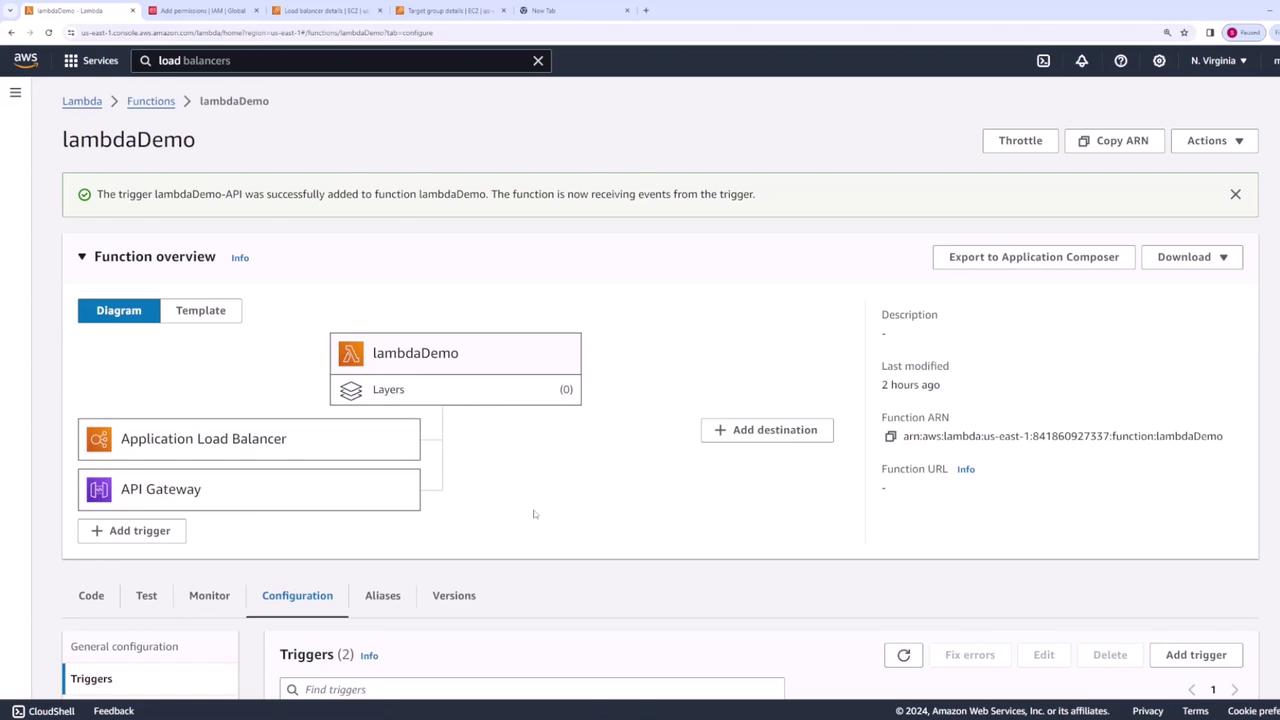The width and height of the screenshot is (1280, 720).
Task: Click Export to Application Composer
Action: point(1034,257)
